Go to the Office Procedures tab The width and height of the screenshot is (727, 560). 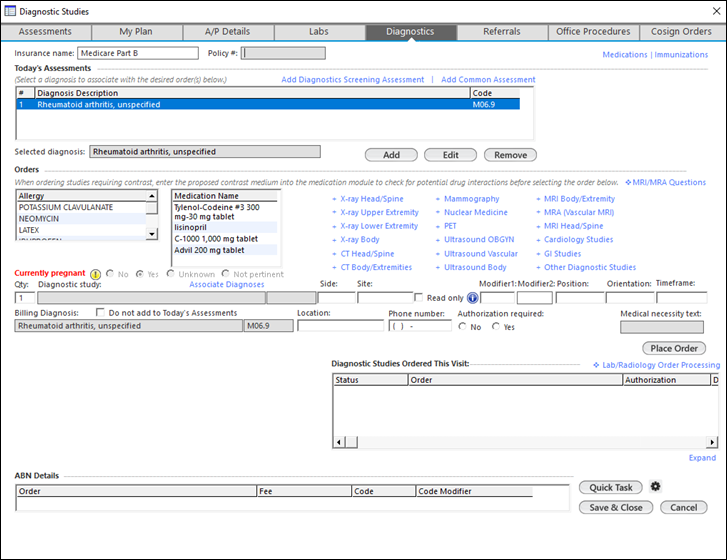[x=593, y=32]
